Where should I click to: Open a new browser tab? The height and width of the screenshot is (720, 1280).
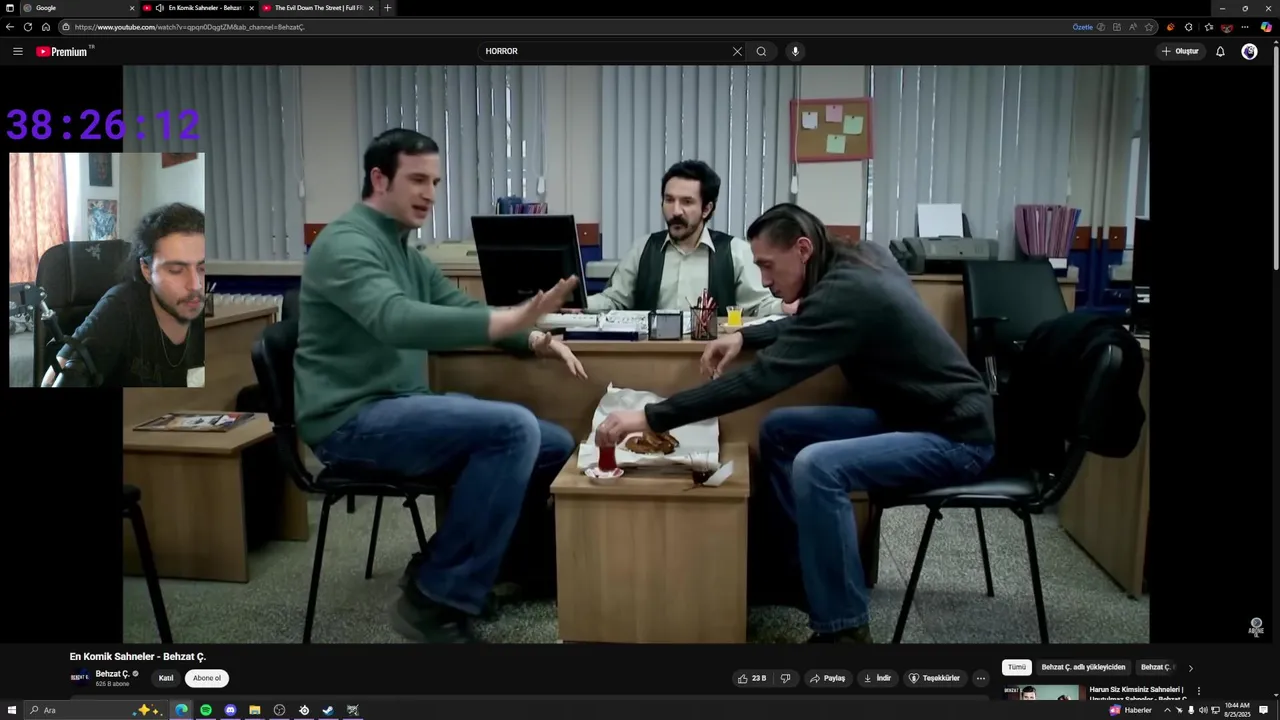[387, 8]
